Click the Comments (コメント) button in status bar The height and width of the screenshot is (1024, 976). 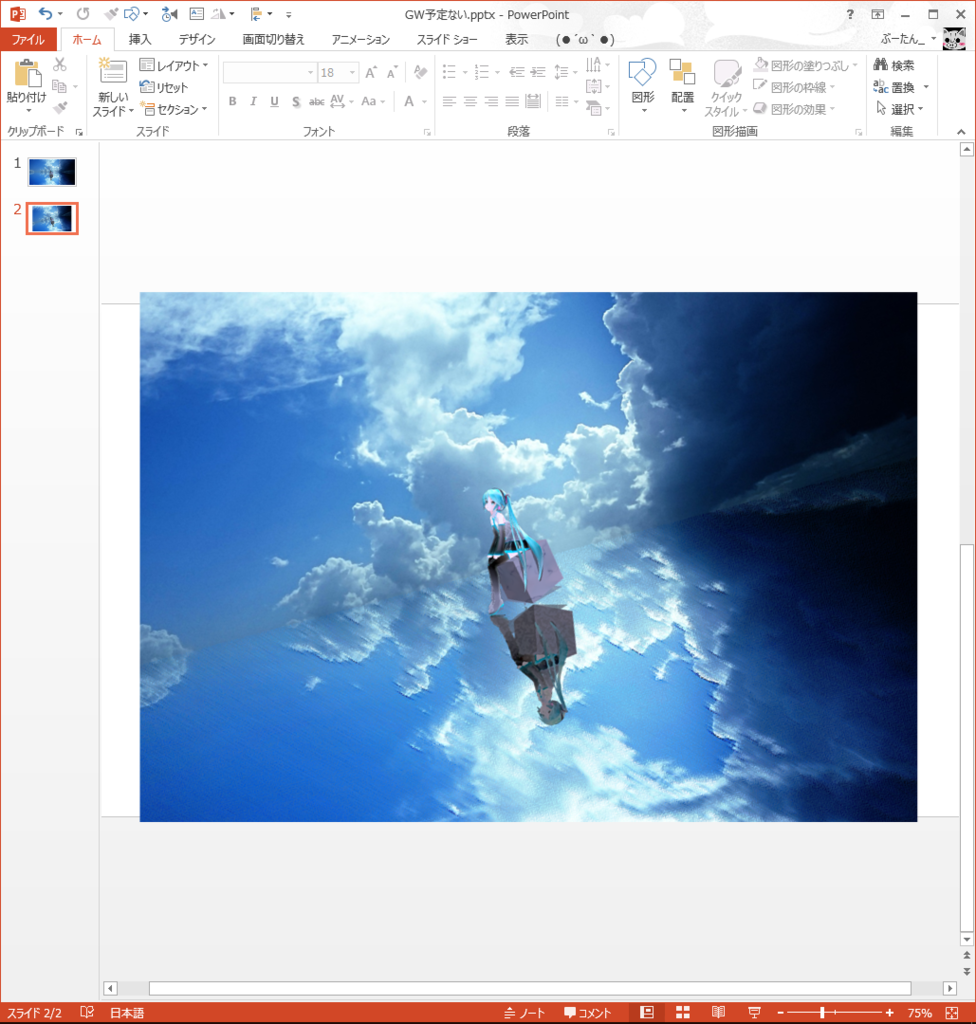588,1013
